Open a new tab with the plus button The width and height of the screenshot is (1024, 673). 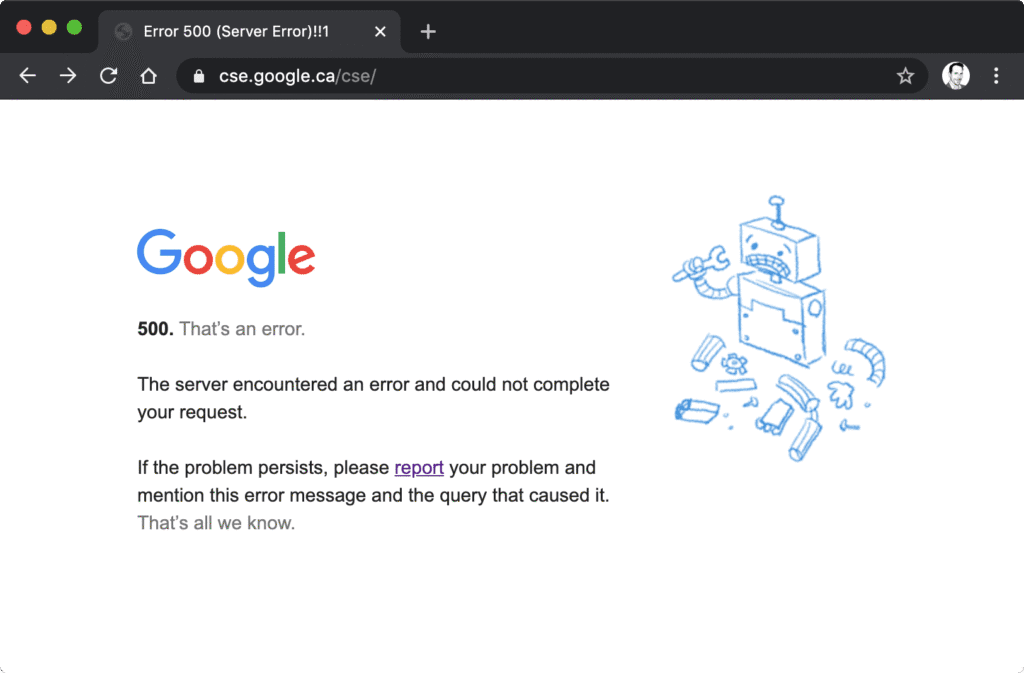tap(427, 31)
